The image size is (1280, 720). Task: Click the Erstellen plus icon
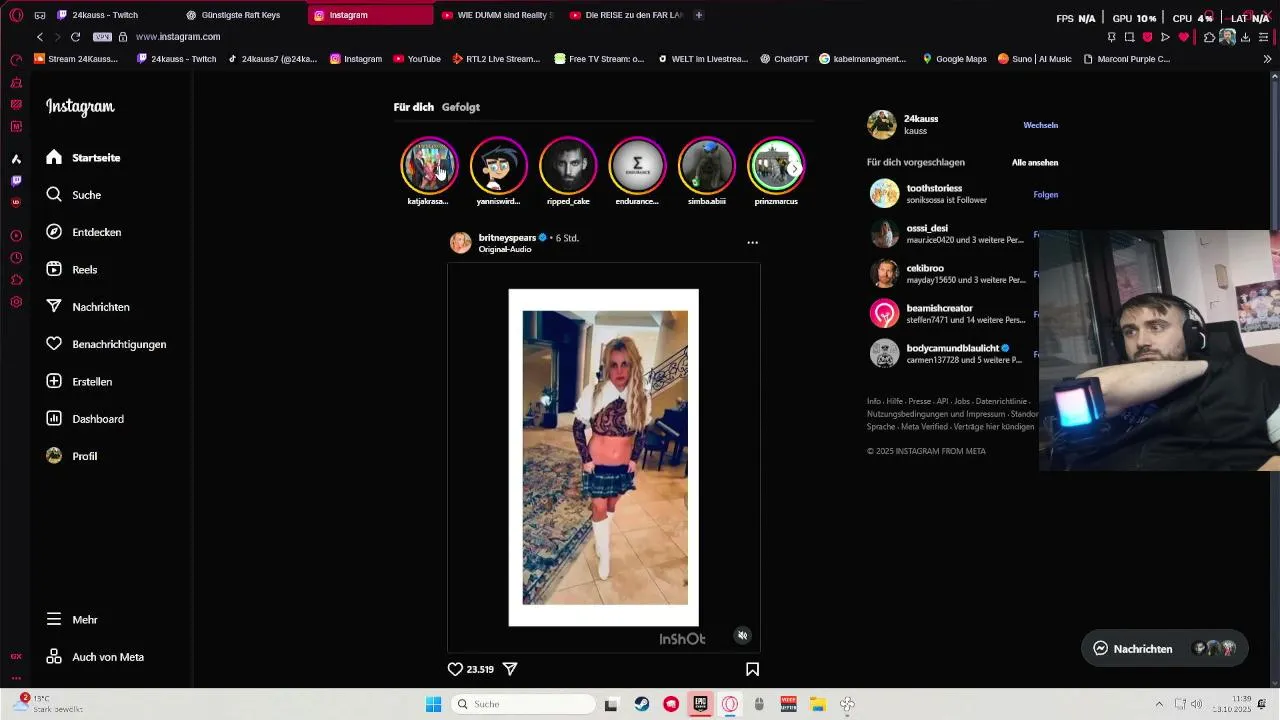(x=54, y=381)
